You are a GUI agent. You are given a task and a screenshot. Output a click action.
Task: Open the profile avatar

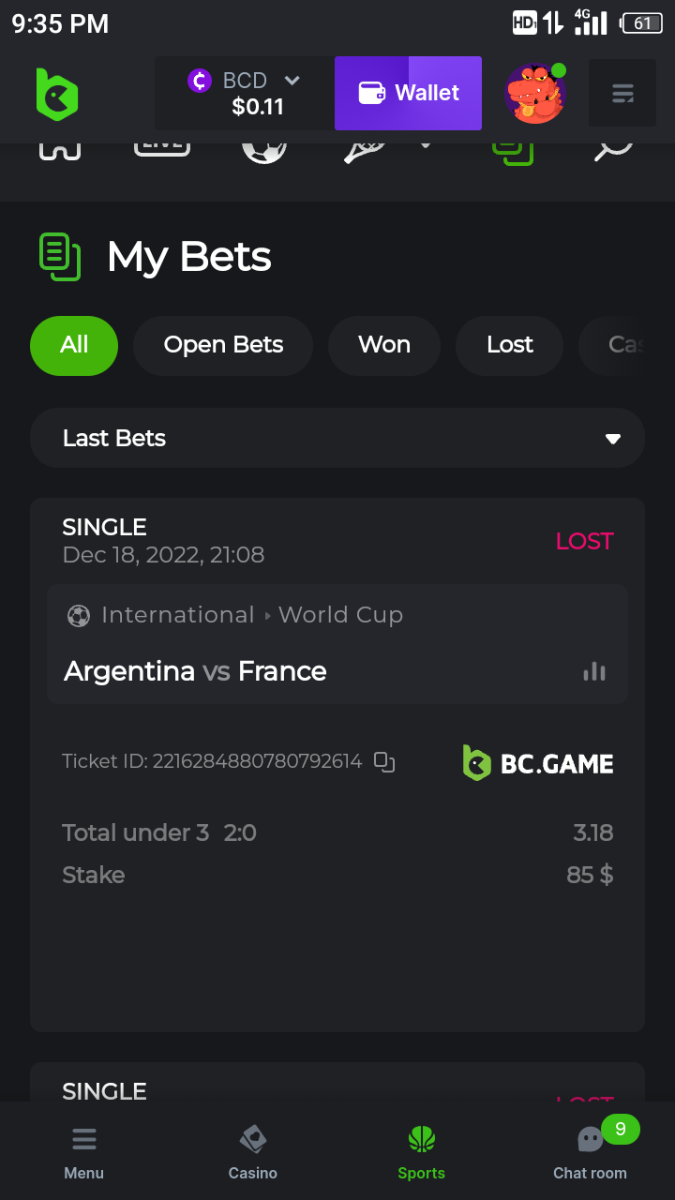[x=535, y=94]
